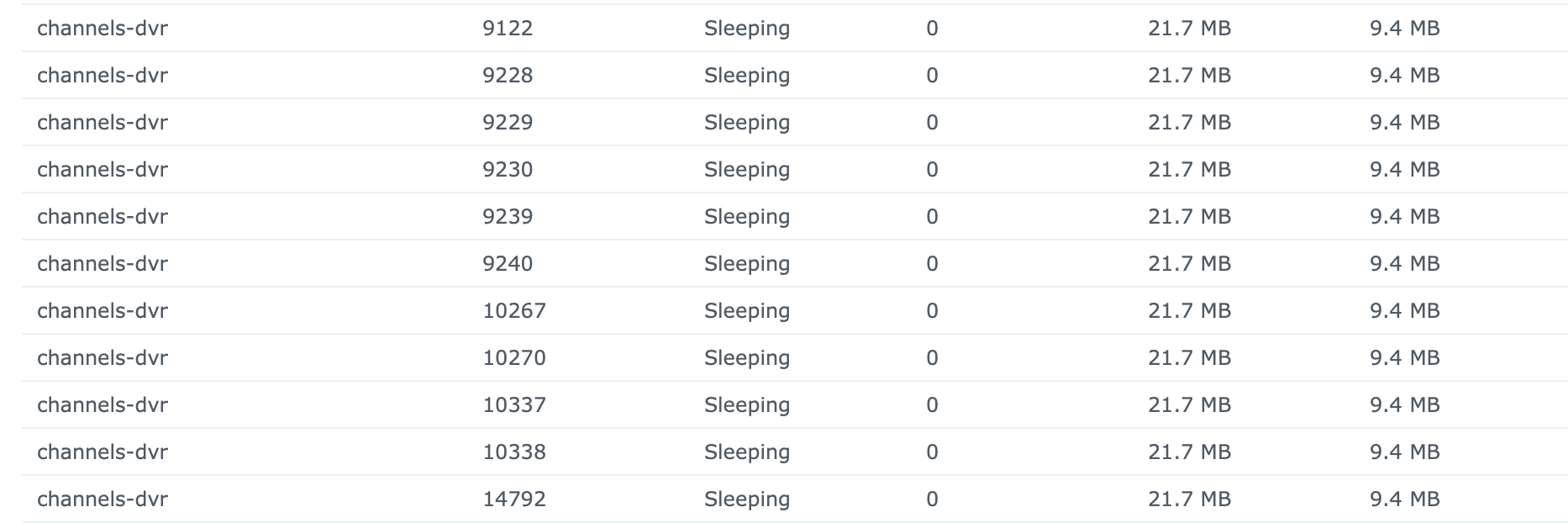Click the PID 10270 entry
This screenshot has width=1568, height=523.
coord(514,358)
